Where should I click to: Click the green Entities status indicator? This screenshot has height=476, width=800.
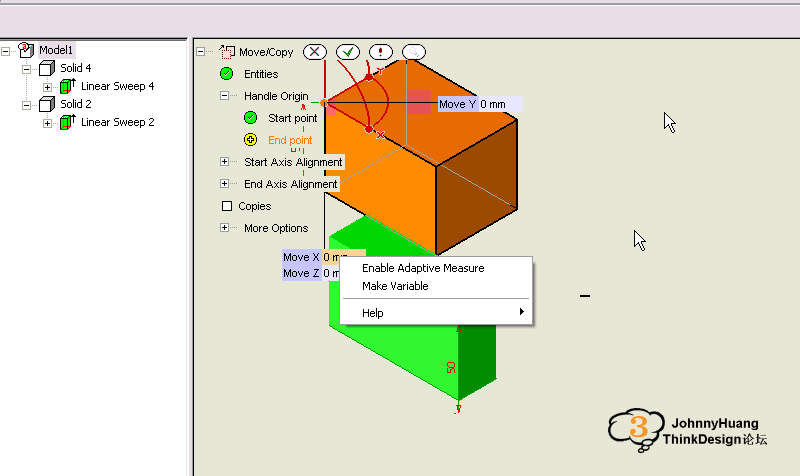click(227, 74)
